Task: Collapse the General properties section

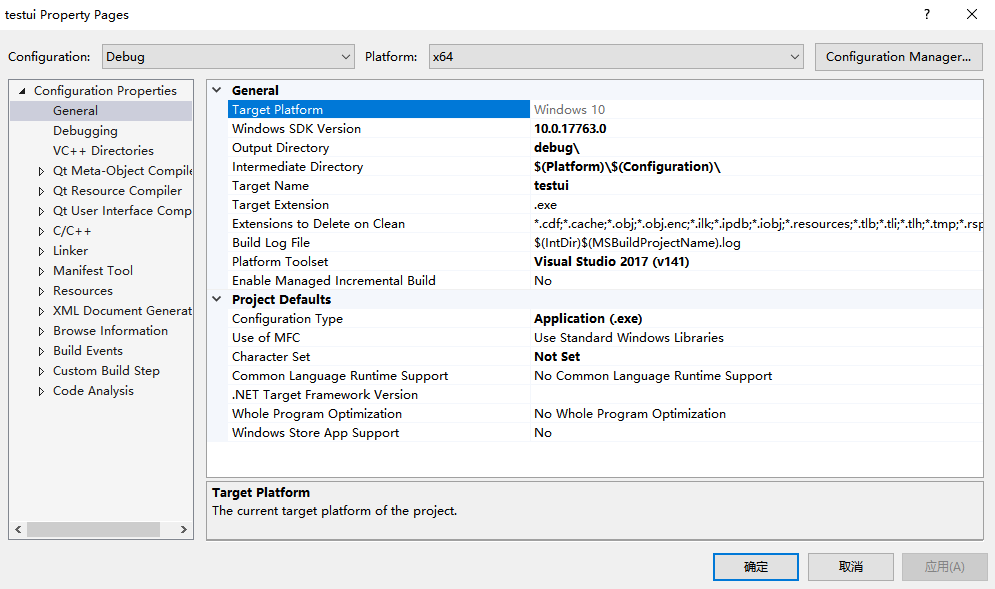Action: coord(216,89)
